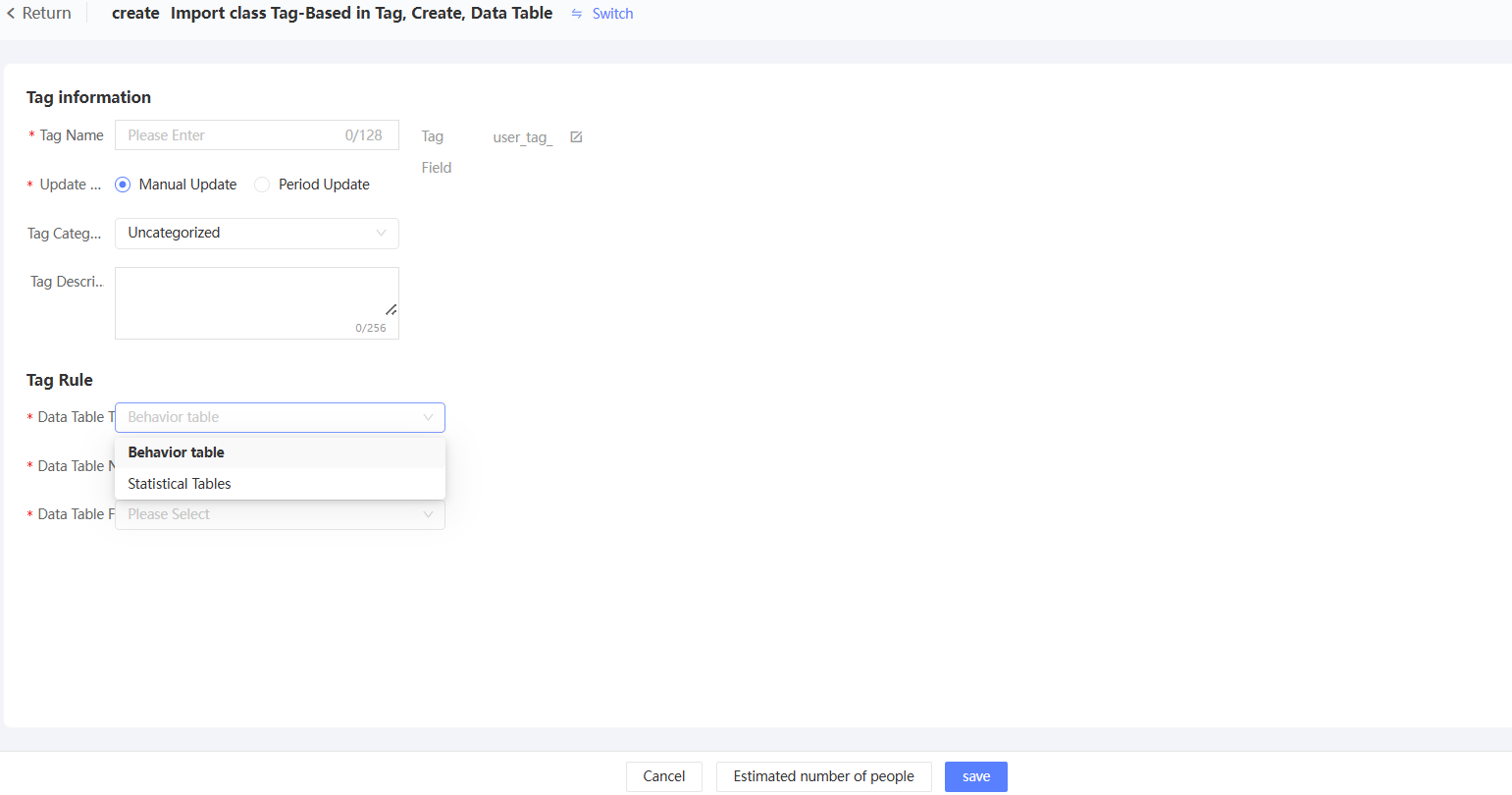Image resolution: width=1512 pixels, height=795 pixels.
Task: Click the edit icon beside user_tag_
Action: pyautogui.click(x=576, y=137)
